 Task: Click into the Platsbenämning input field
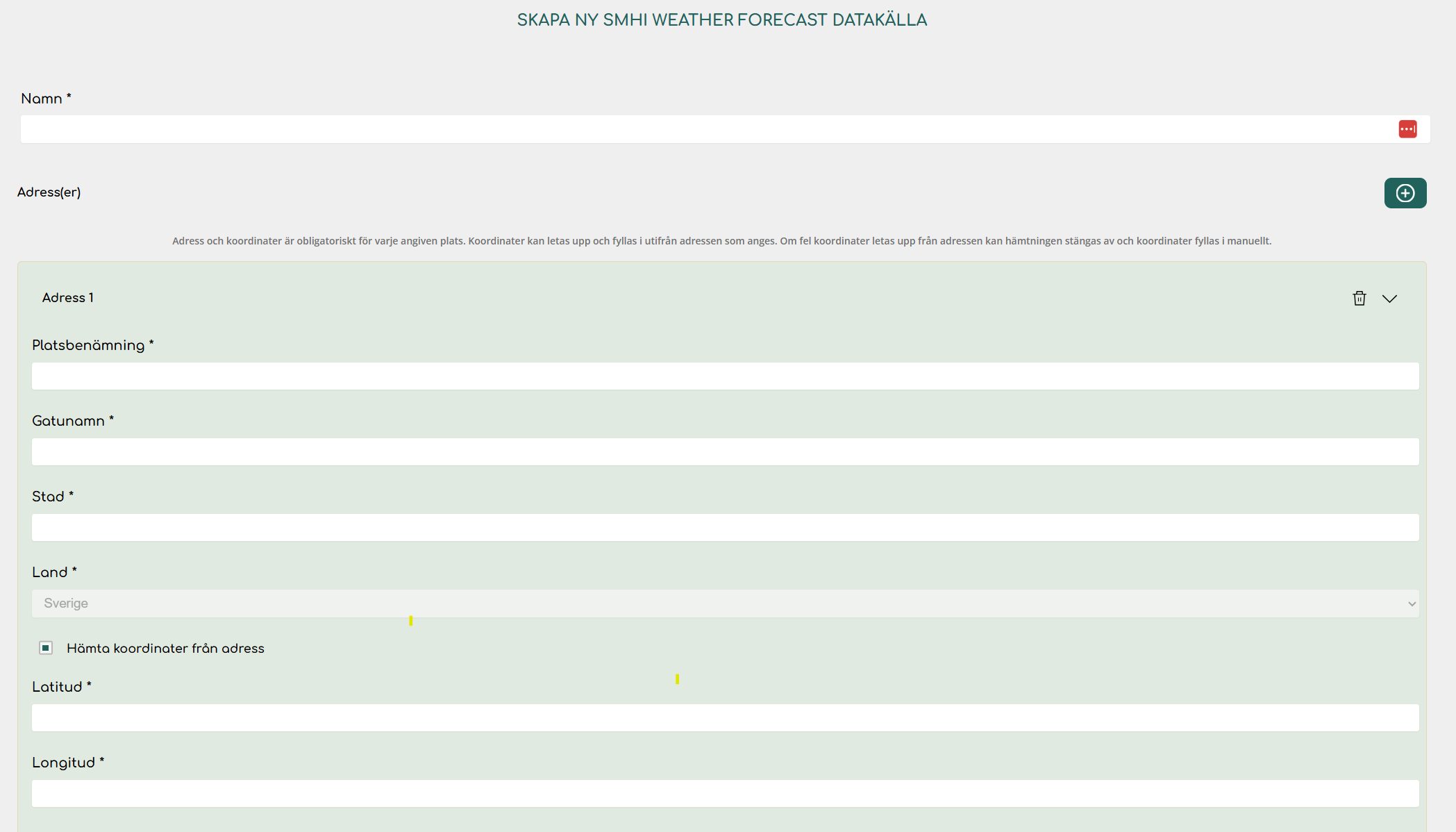(x=725, y=376)
